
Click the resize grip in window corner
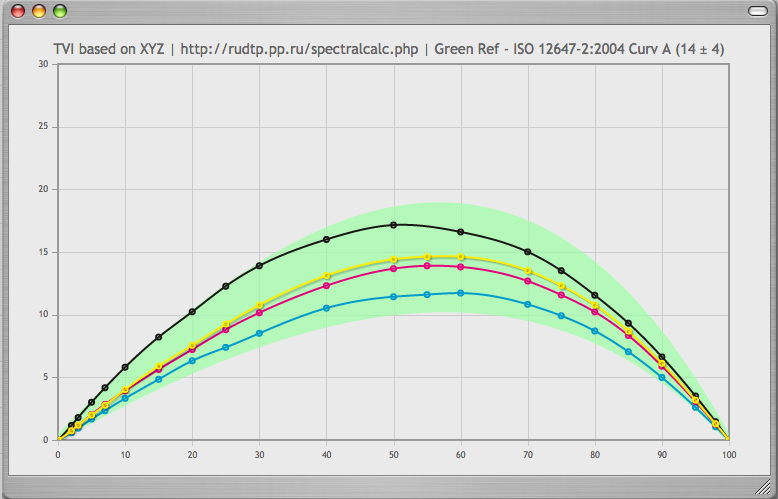coord(764,487)
